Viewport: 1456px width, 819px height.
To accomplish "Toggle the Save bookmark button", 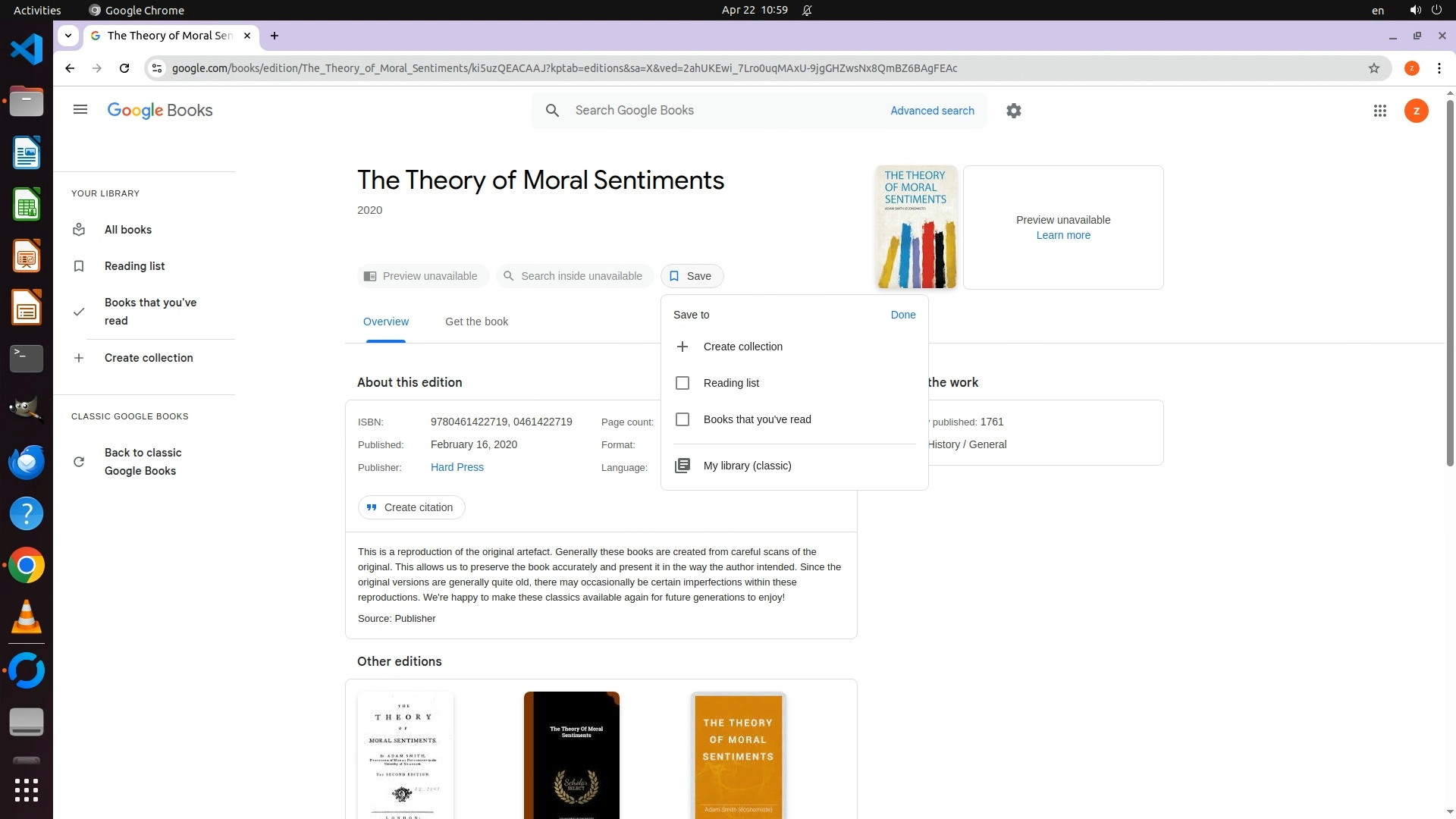I will pyautogui.click(x=692, y=276).
